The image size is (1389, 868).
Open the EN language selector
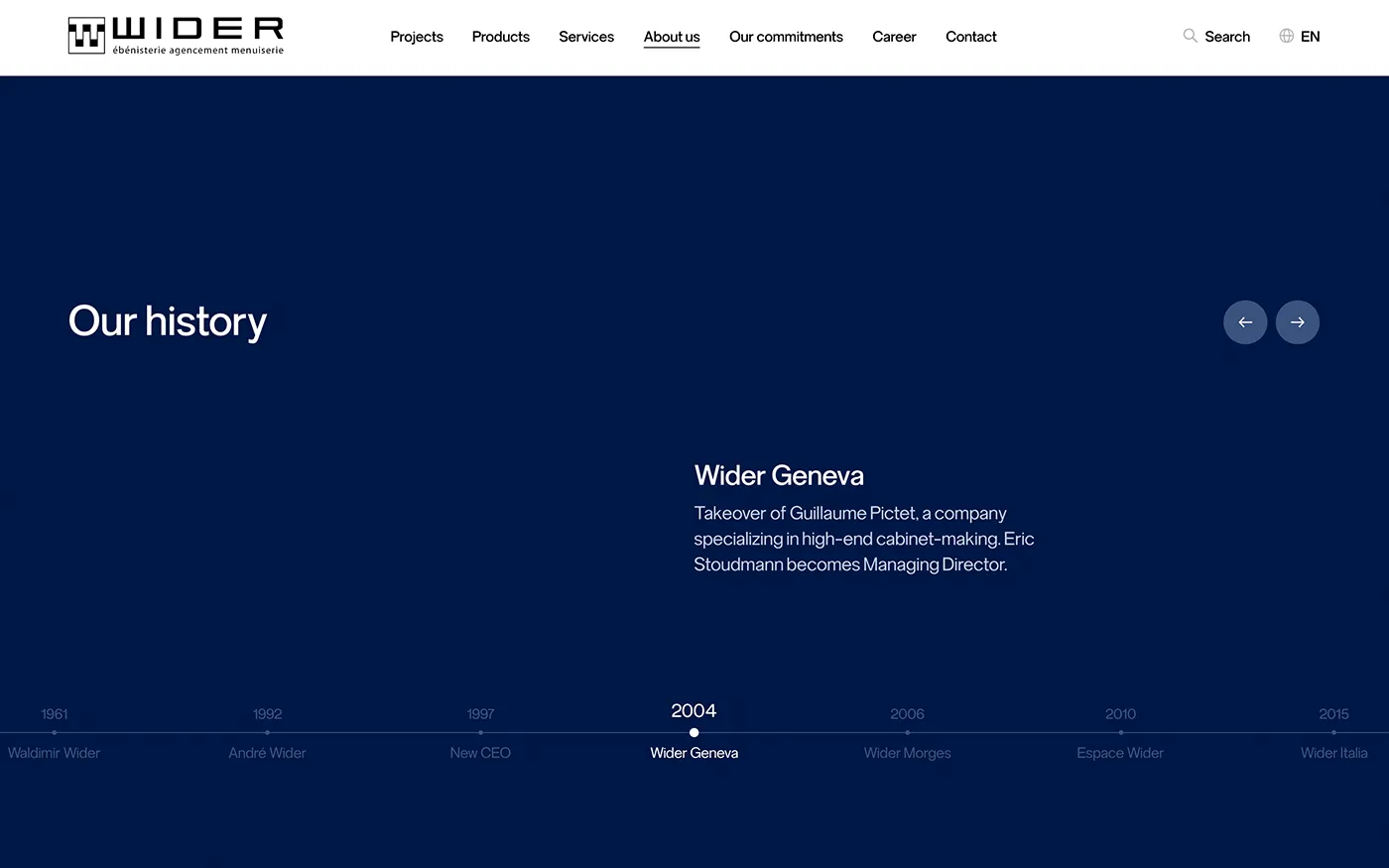coord(1310,37)
